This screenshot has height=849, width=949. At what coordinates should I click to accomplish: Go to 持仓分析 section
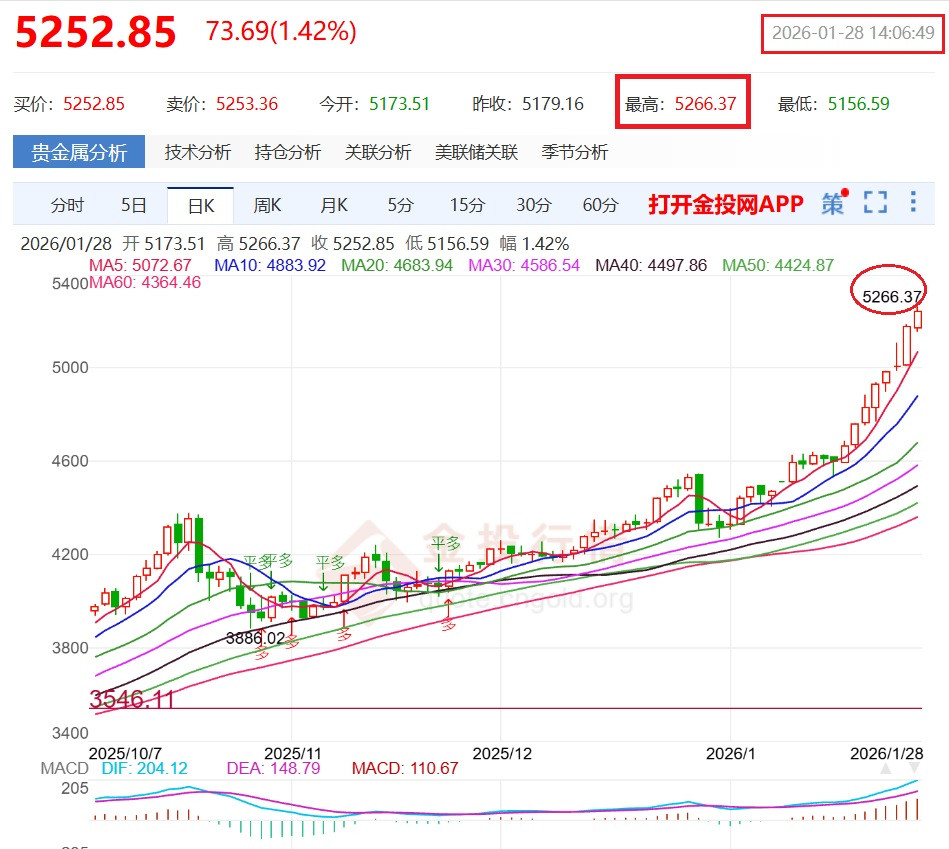click(288, 152)
